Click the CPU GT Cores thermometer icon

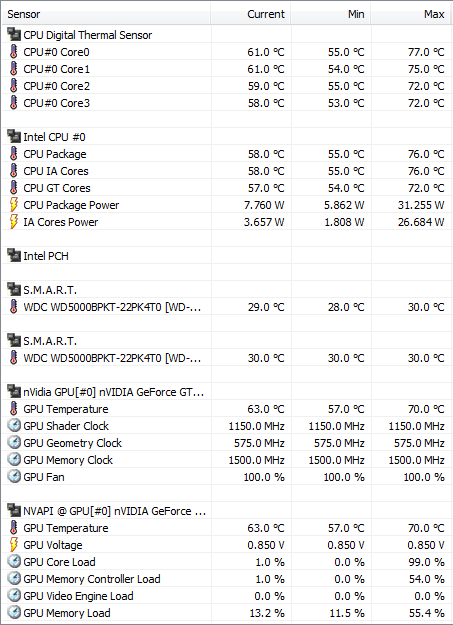[x=14, y=188]
